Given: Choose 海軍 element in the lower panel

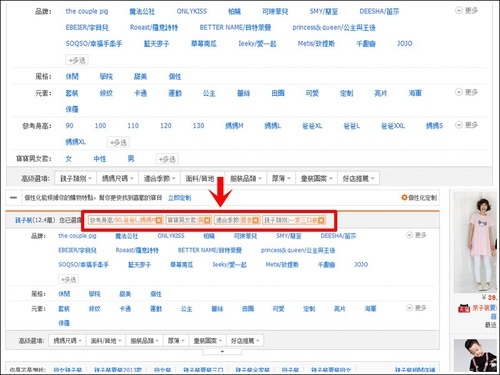Looking at the screenshot, I should coord(370,309).
